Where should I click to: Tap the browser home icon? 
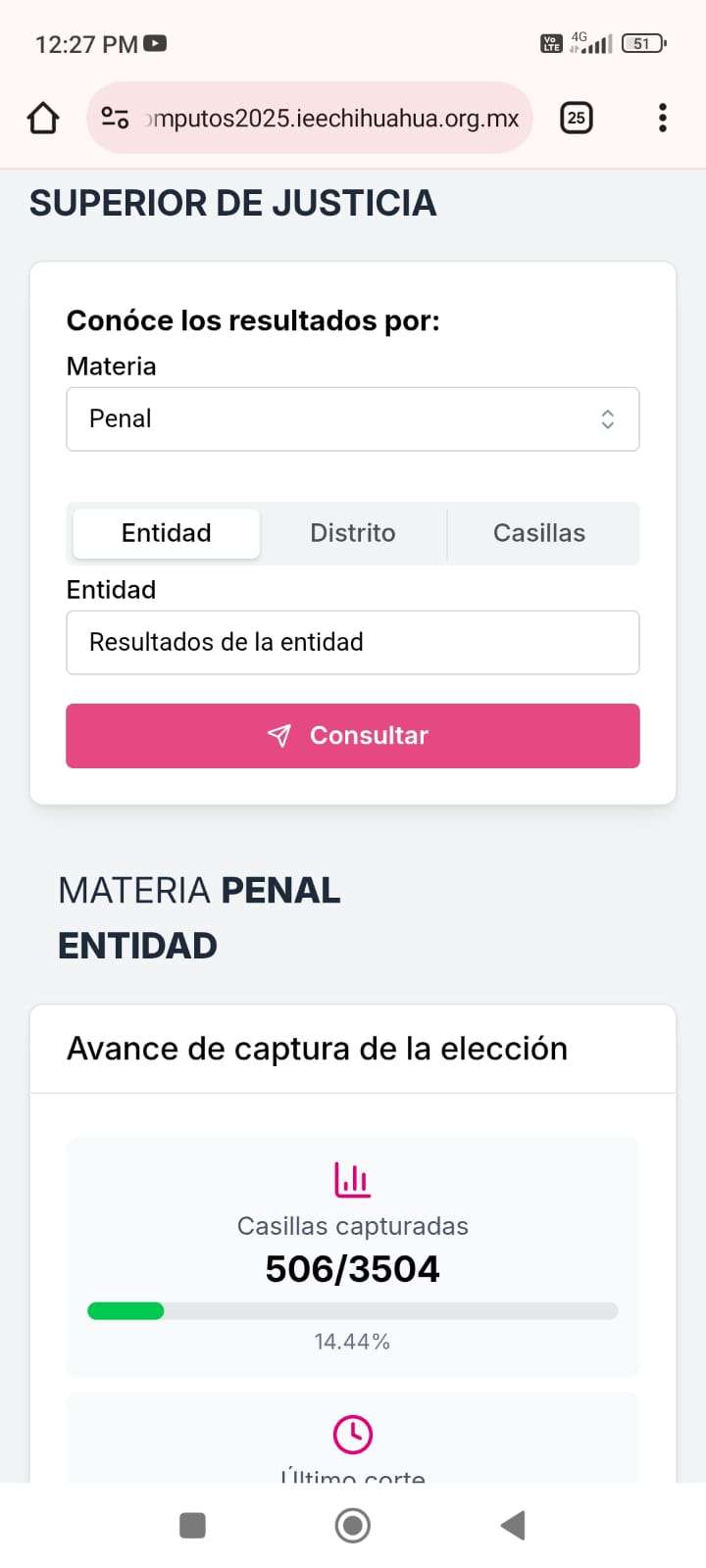pos(43,119)
